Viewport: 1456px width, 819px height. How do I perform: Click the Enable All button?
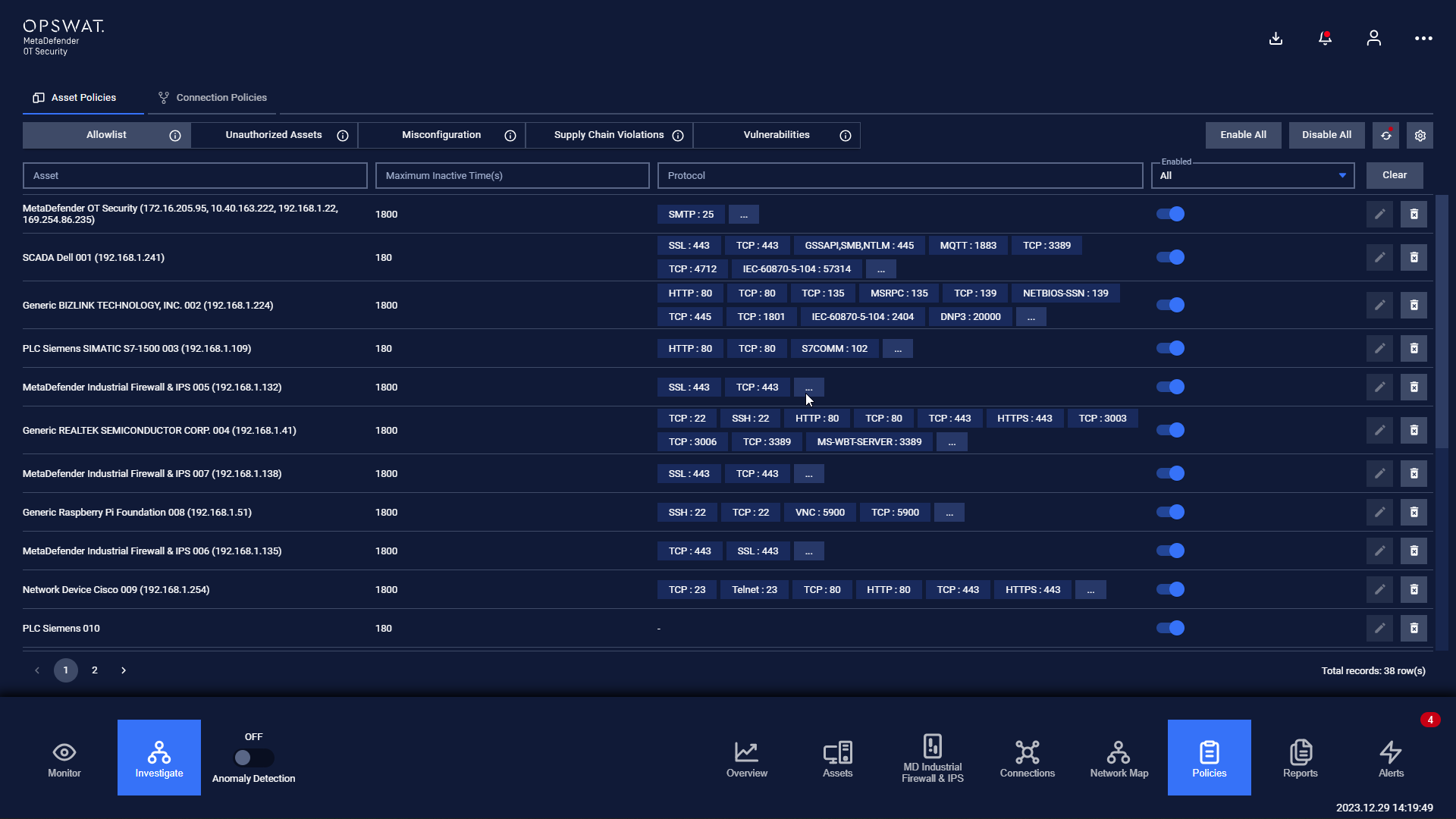(1243, 135)
